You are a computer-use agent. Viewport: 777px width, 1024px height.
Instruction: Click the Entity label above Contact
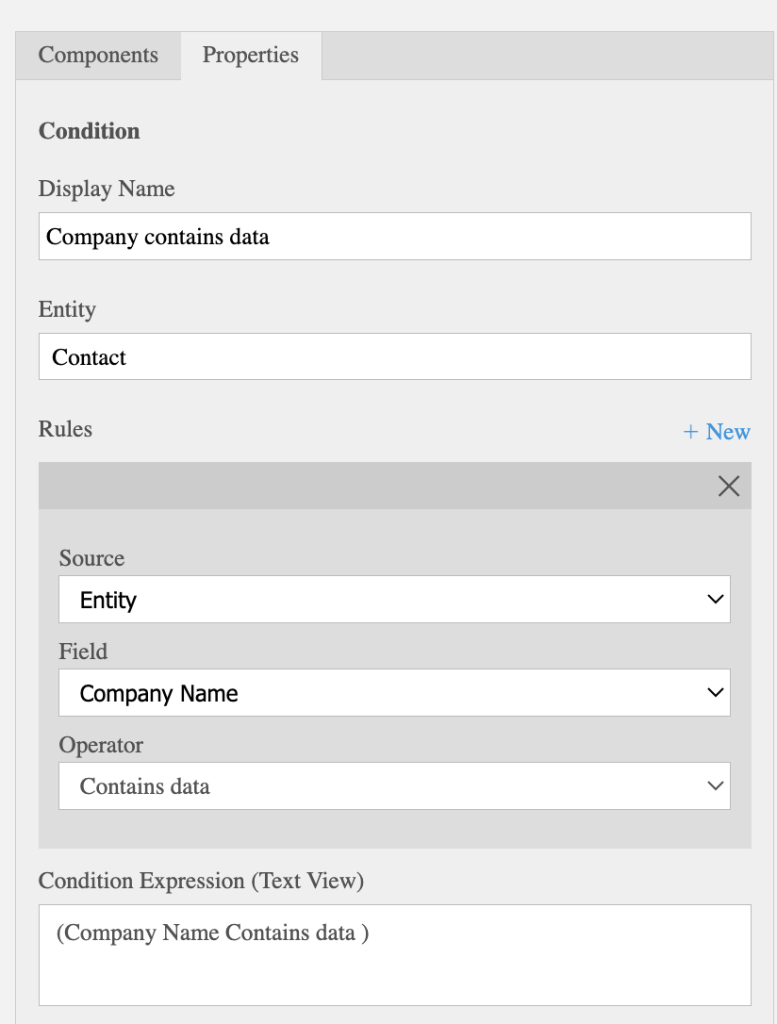(x=67, y=310)
